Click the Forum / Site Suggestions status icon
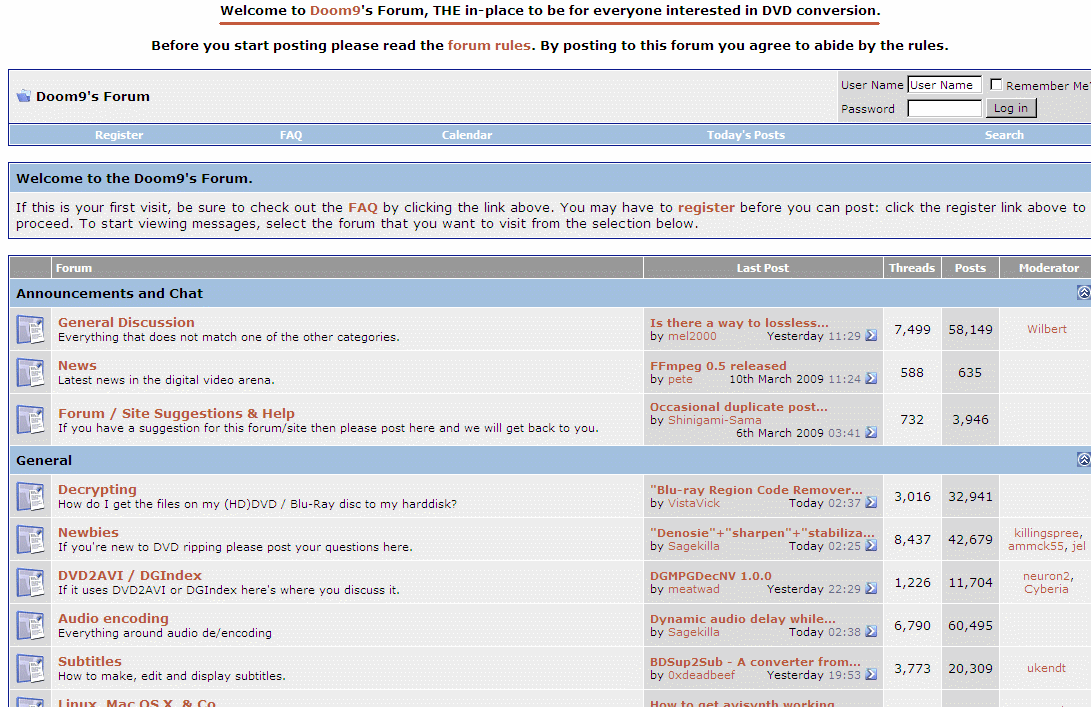 pos(31,420)
